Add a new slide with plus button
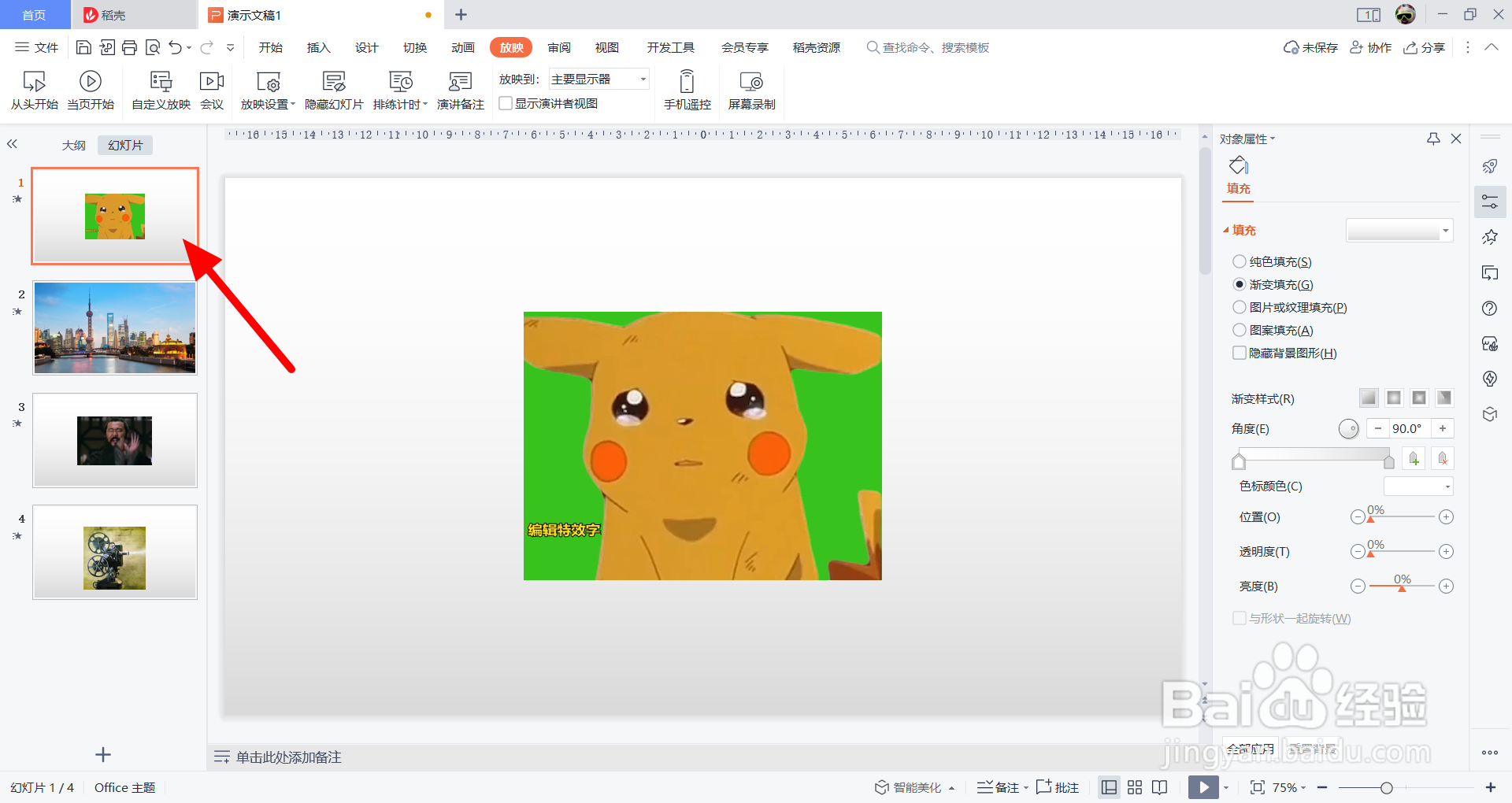Screen dimensions: 1512x803 point(103,755)
